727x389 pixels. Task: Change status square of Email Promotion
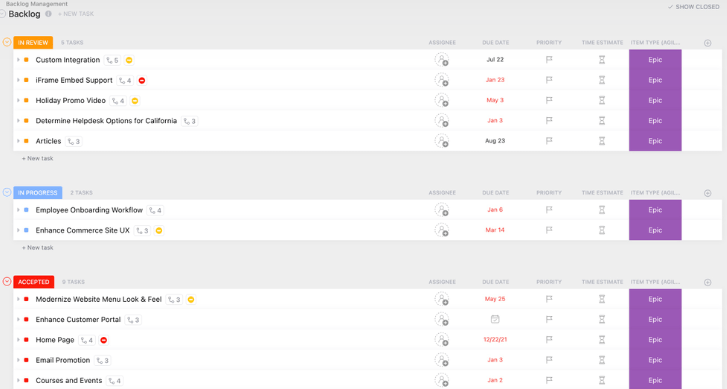[26, 360]
